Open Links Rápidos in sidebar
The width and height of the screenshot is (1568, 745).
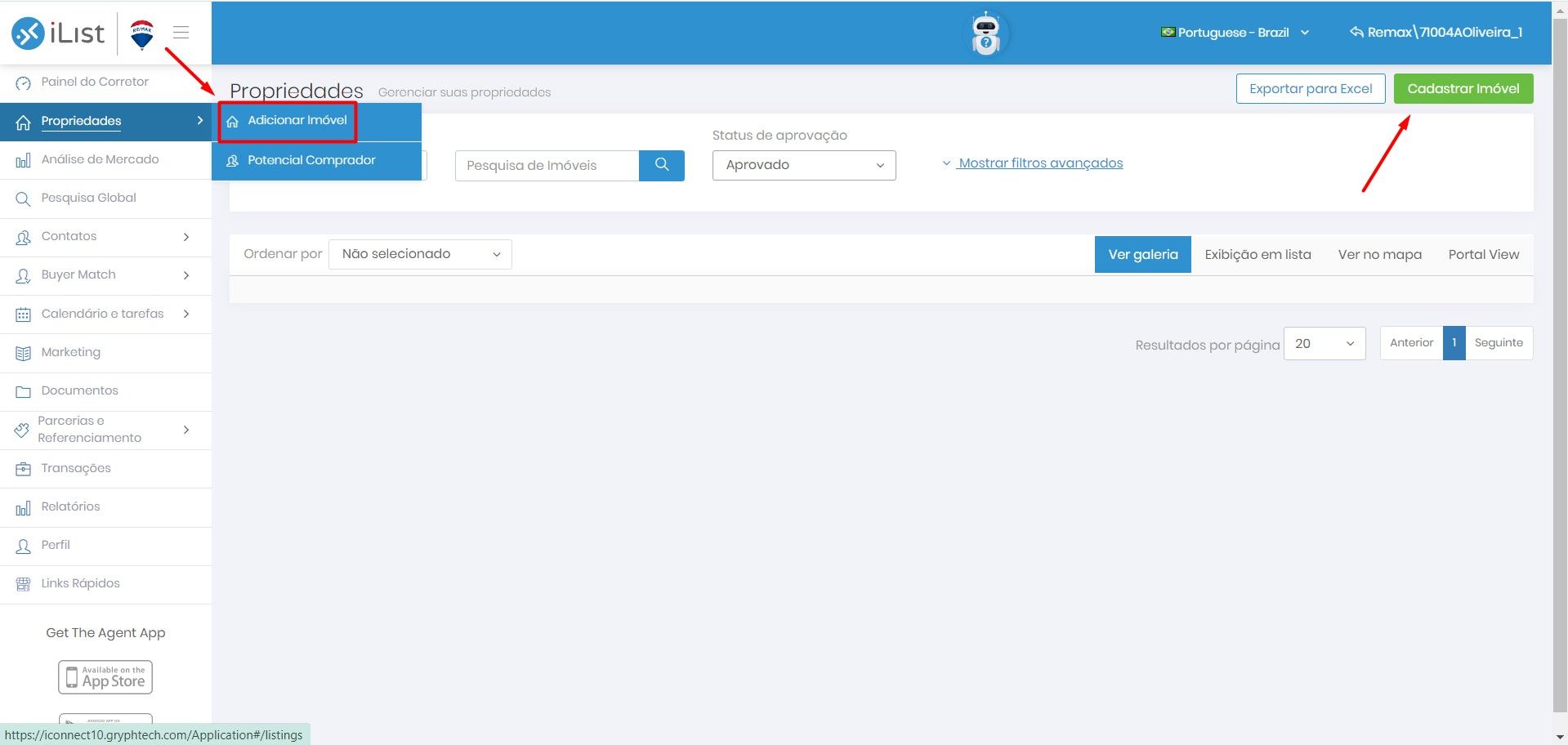(106, 584)
